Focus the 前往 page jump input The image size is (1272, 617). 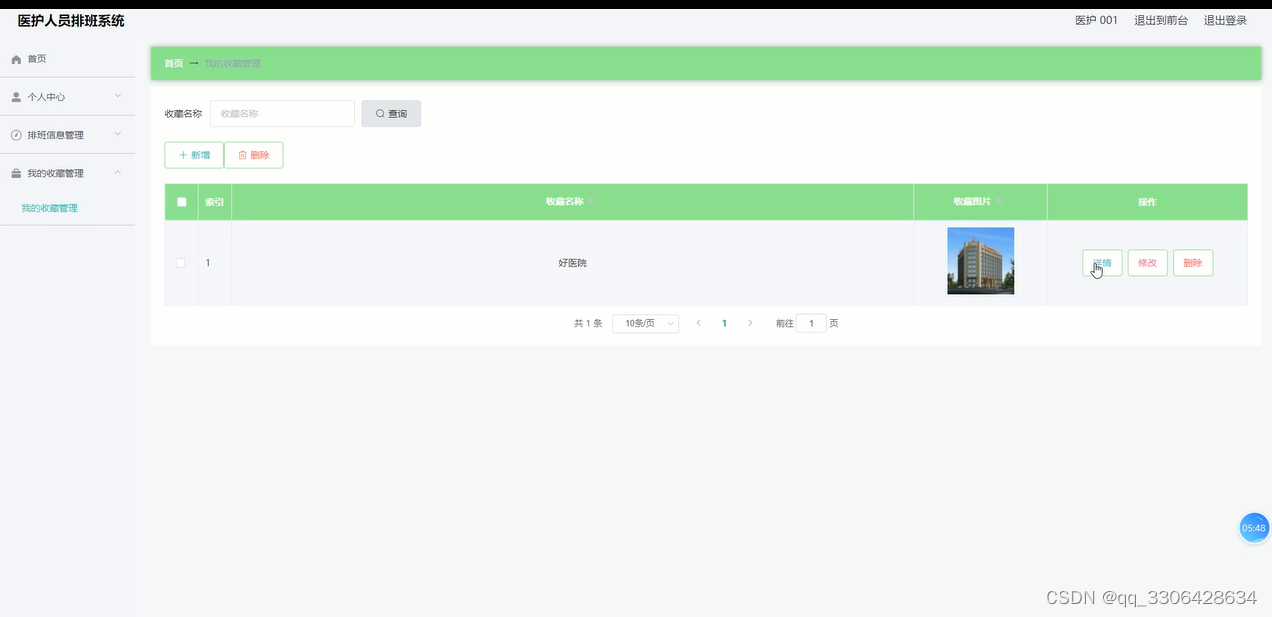[x=811, y=323]
